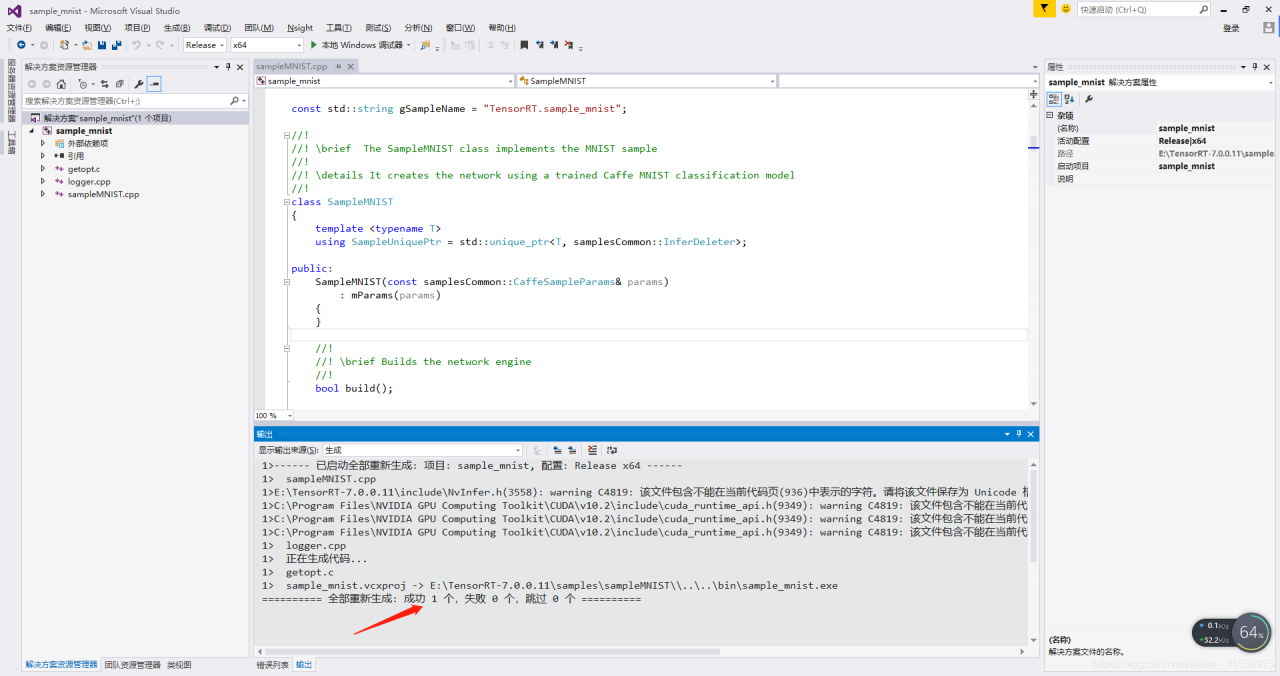The height and width of the screenshot is (676, 1280).
Task: Click the navigate backward toolbar icon
Action: tap(21, 45)
